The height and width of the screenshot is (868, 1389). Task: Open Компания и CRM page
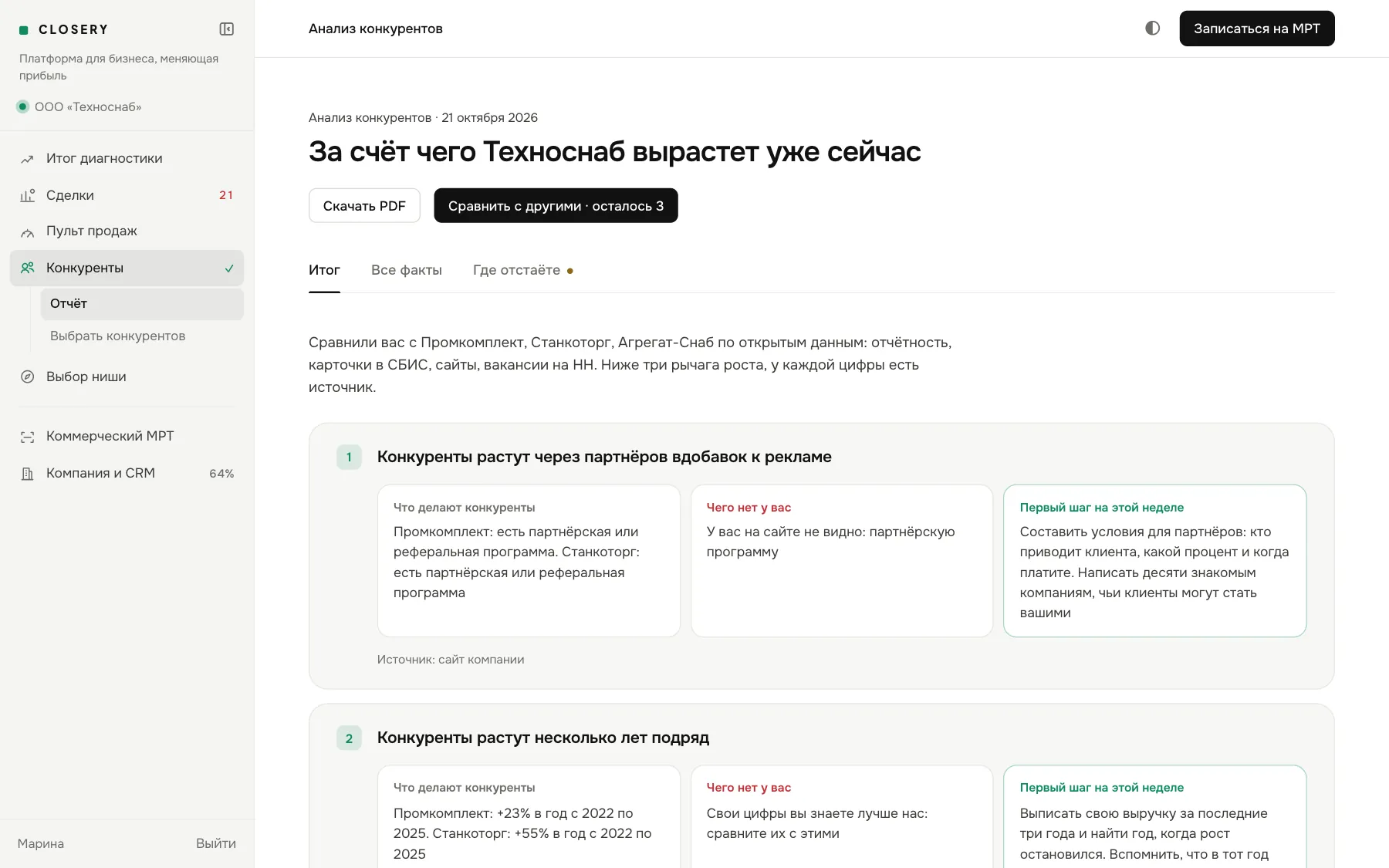[x=127, y=473]
